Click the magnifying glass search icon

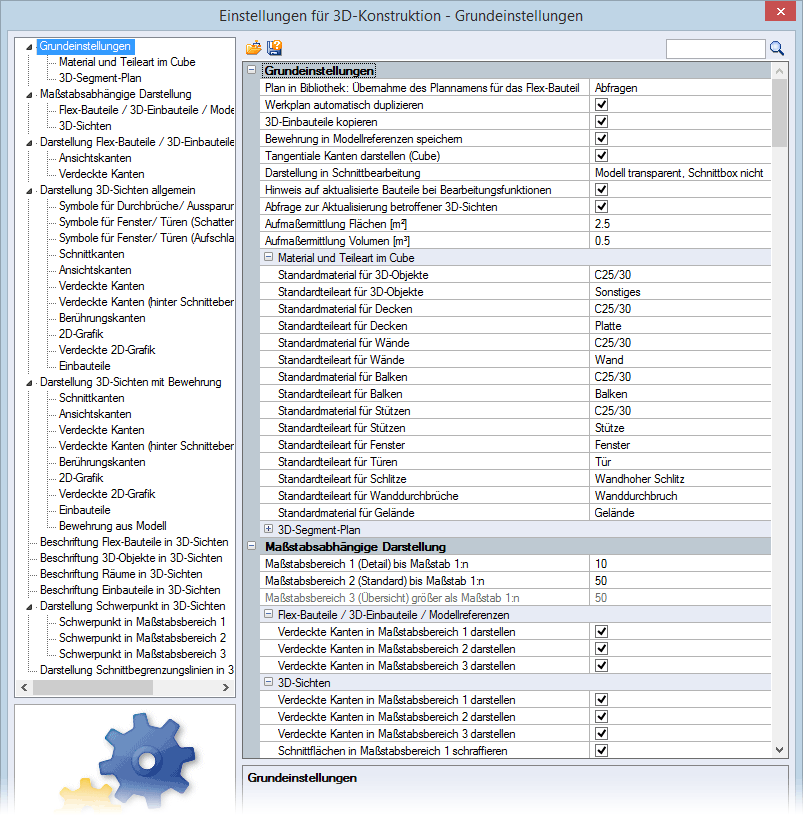776,48
